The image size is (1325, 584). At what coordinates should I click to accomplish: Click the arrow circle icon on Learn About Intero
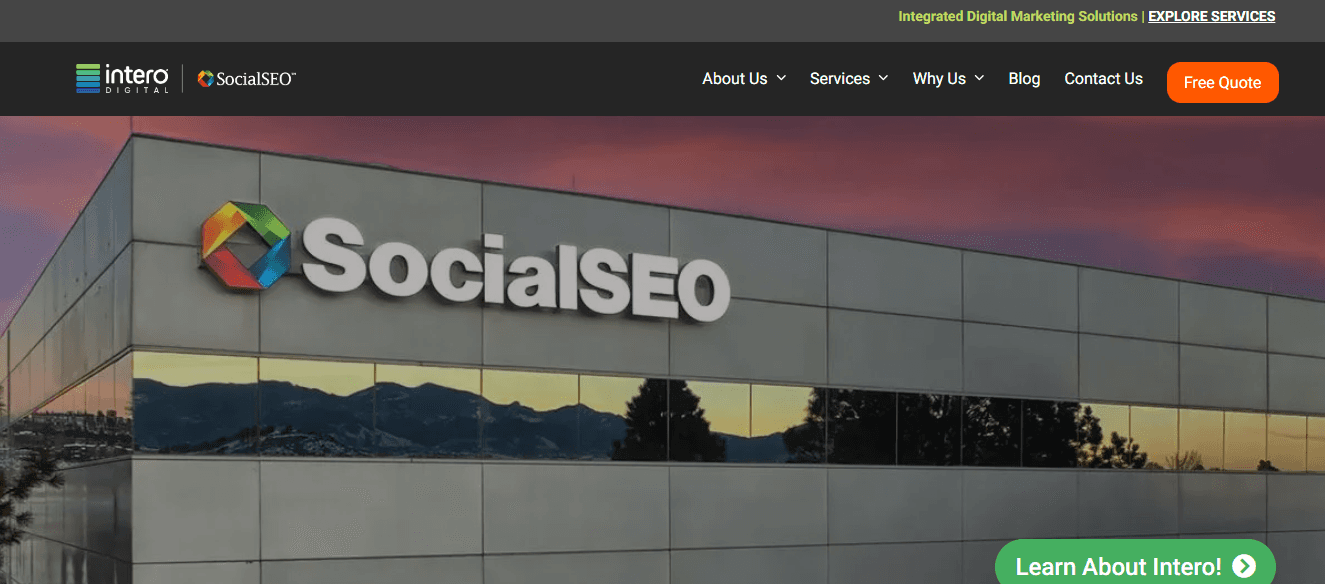(1244, 567)
